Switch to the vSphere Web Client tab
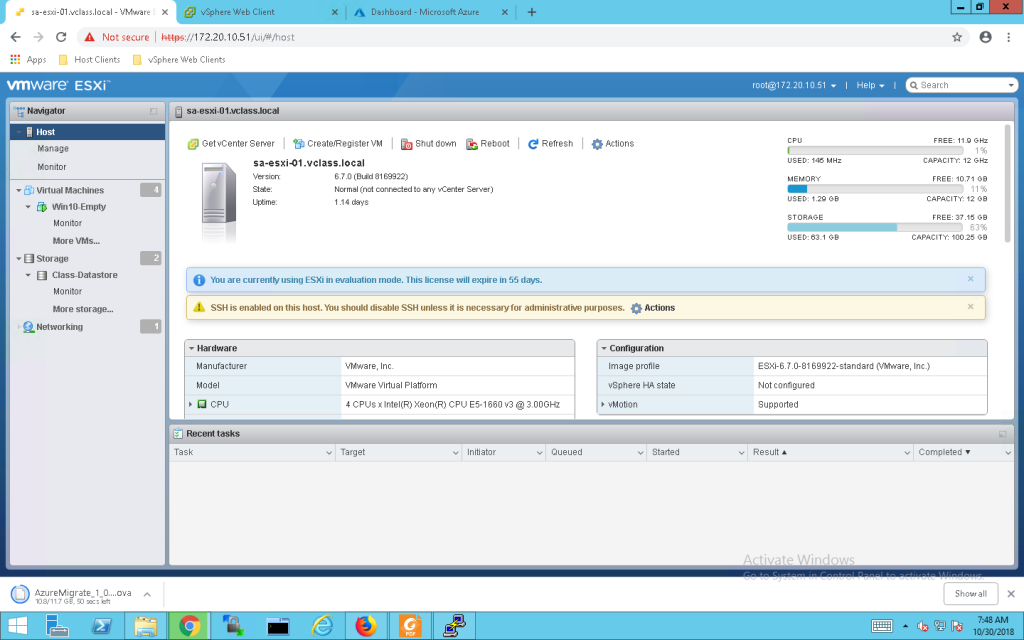Image resolution: width=1024 pixels, height=640 pixels. pyautogui.click(x=260, y=12)
